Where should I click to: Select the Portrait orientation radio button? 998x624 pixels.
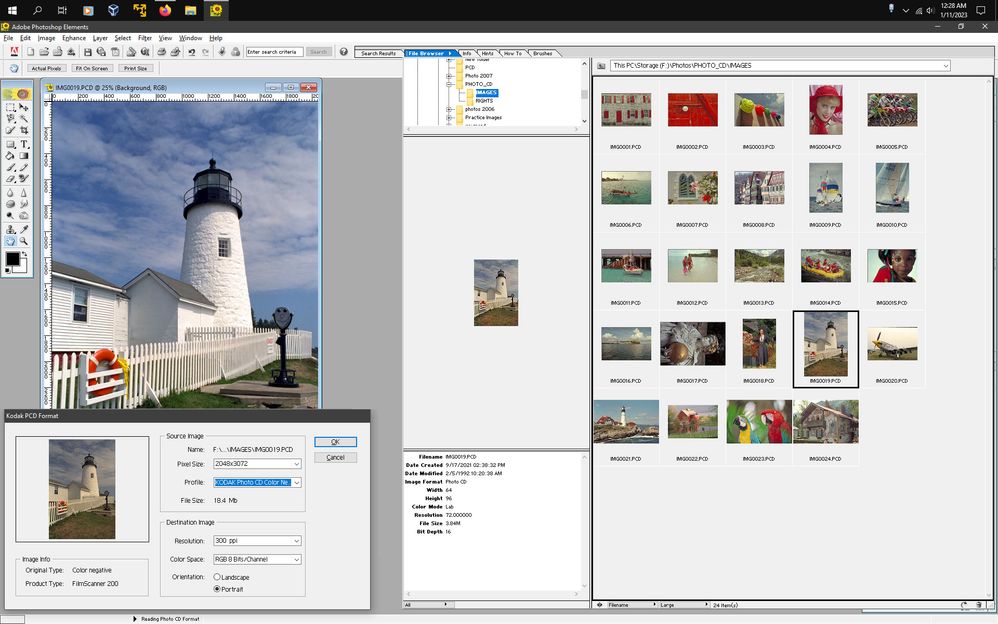coord(216,590)
